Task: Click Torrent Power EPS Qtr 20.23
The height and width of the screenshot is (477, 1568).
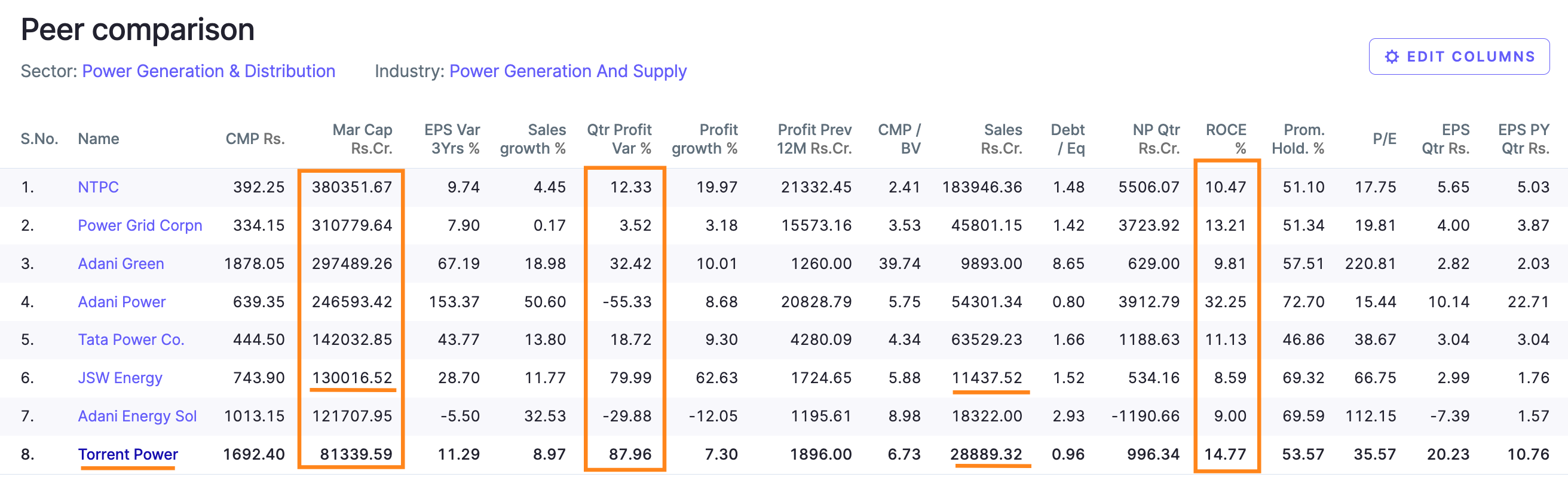Action: tap(1448, 454)
